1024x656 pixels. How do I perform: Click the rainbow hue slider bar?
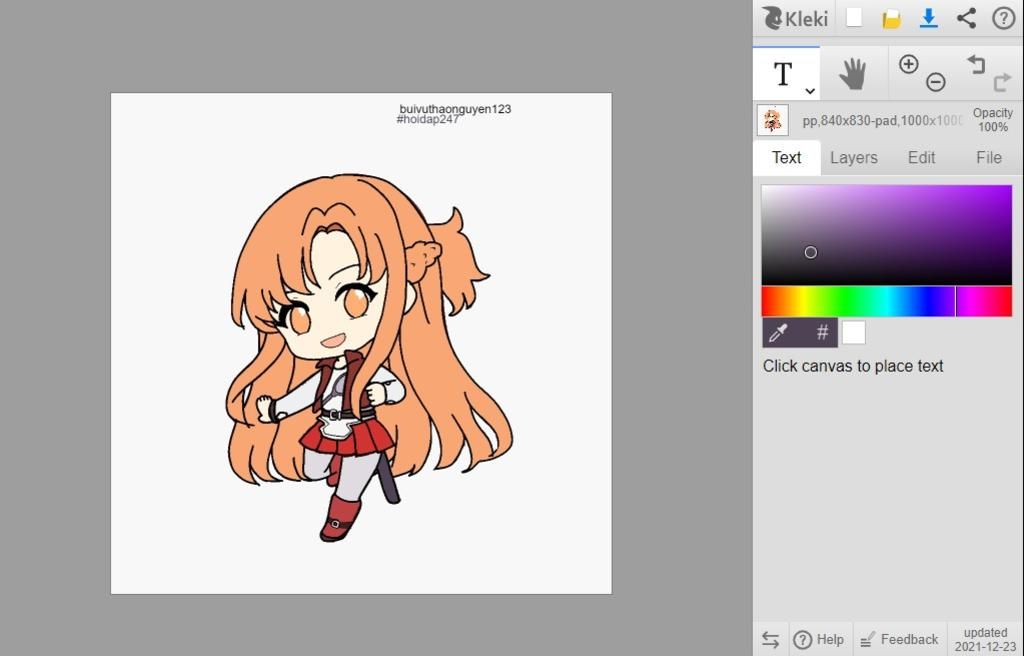click(x=886, y=301)
